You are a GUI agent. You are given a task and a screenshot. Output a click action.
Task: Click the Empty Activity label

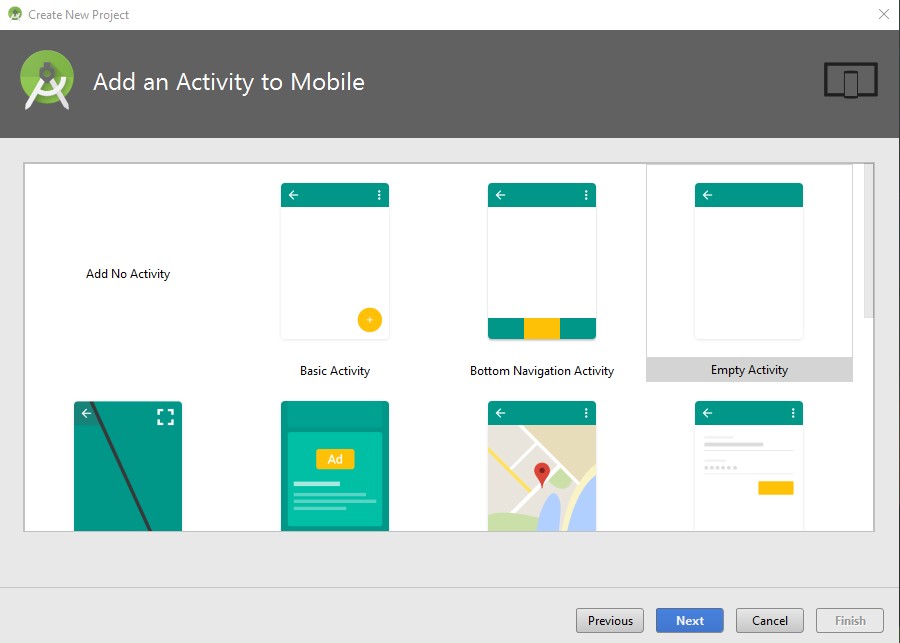click(x=749, y=370)
